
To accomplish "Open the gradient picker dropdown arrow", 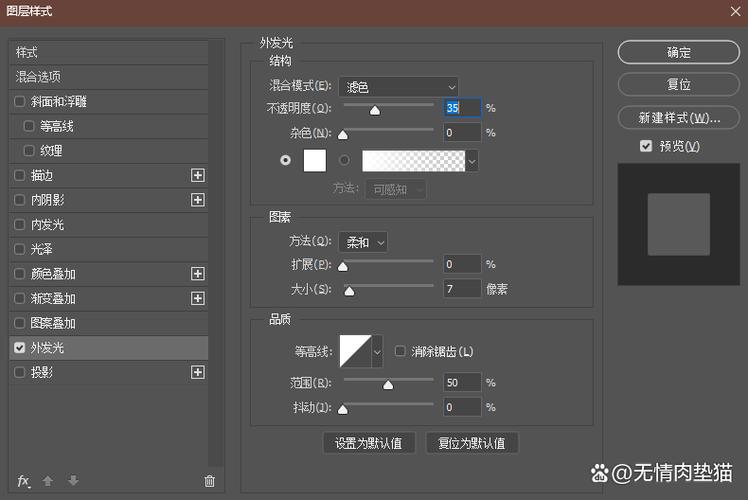I will pos(472,161).
